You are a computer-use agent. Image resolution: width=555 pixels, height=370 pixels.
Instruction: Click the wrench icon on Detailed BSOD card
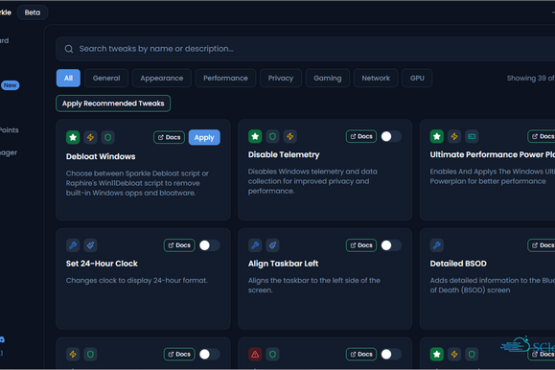(437, 245)
